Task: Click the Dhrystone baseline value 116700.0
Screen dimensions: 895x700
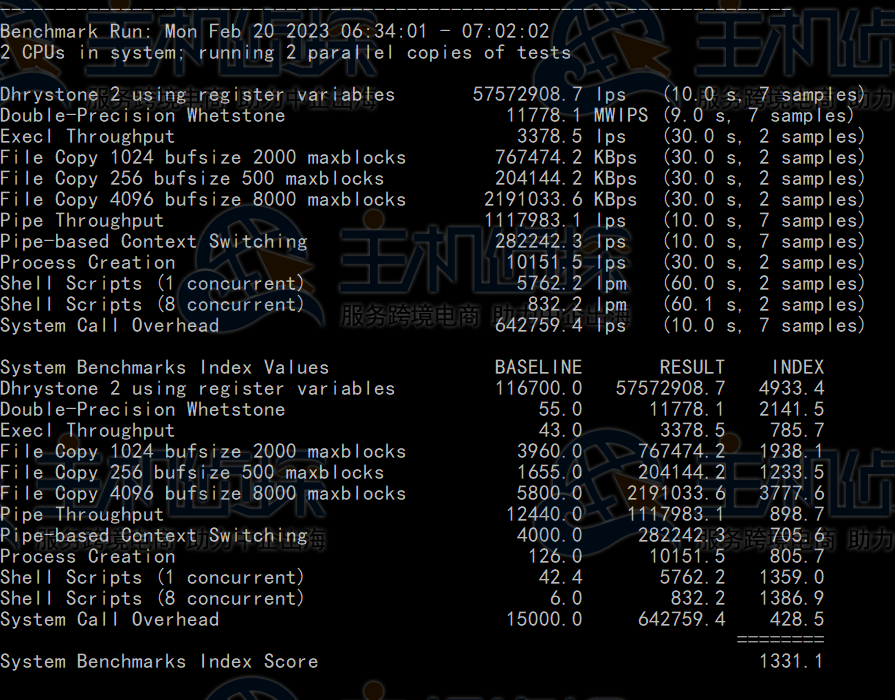Action: coord(538,388)
